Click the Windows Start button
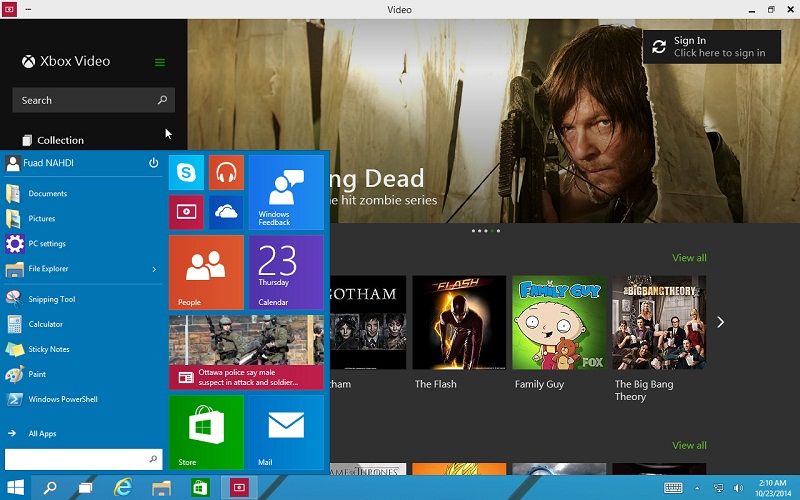The height and width of the screenshot is (500, 800). point(15,488)
